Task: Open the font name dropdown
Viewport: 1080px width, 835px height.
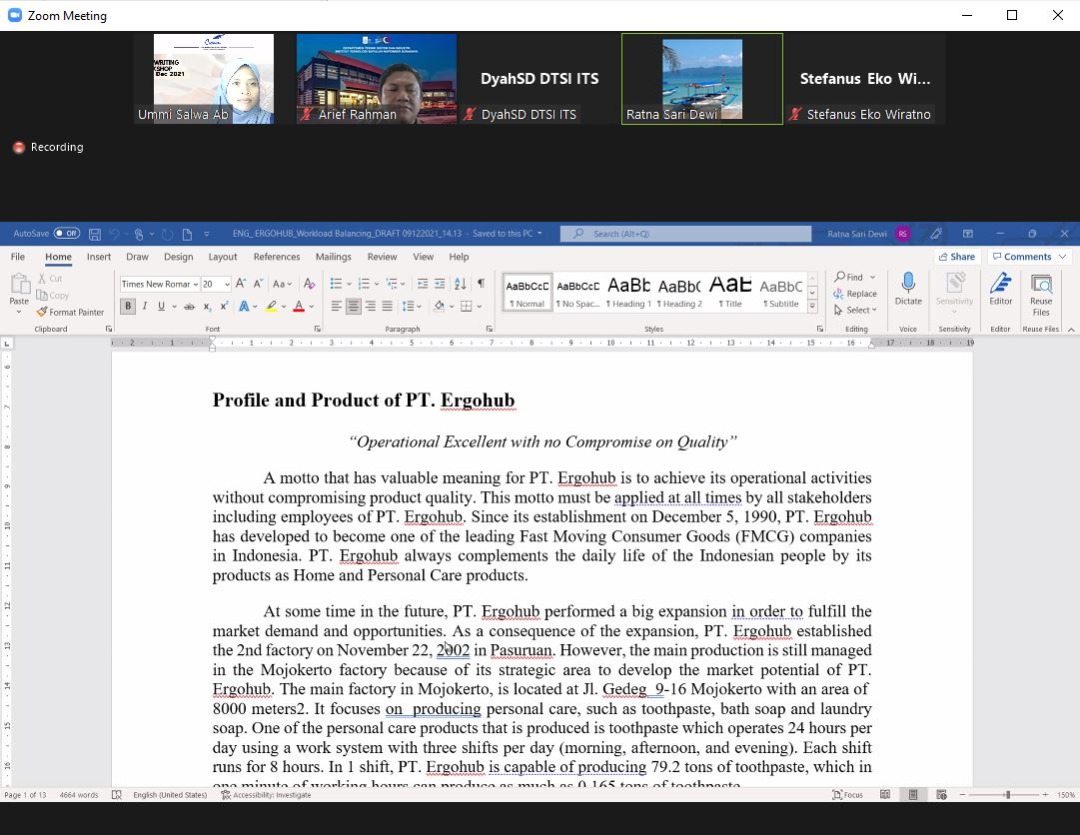Action: click(x=196, y=285)
